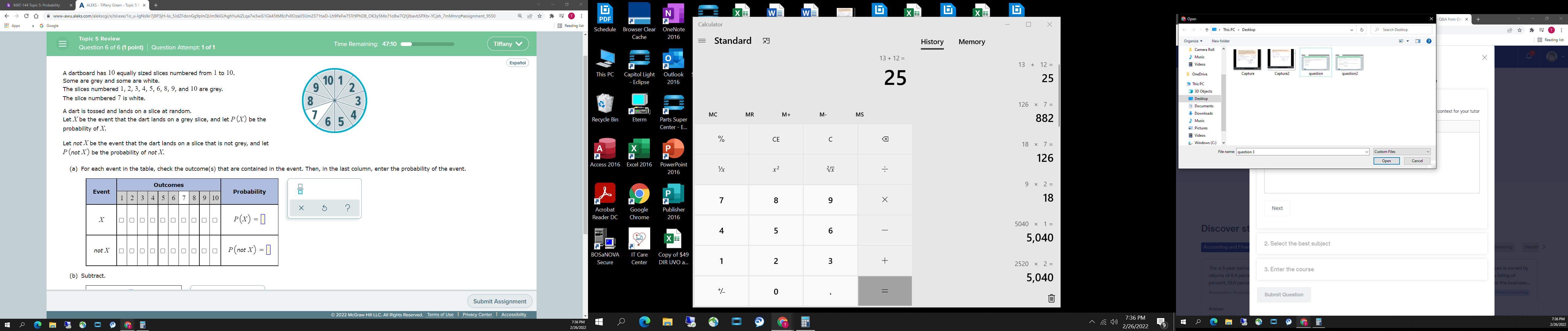Viewport: 1568px width, 331px height.
Task: Click the Time Remaining progress bar
Action: pos(428,44)
